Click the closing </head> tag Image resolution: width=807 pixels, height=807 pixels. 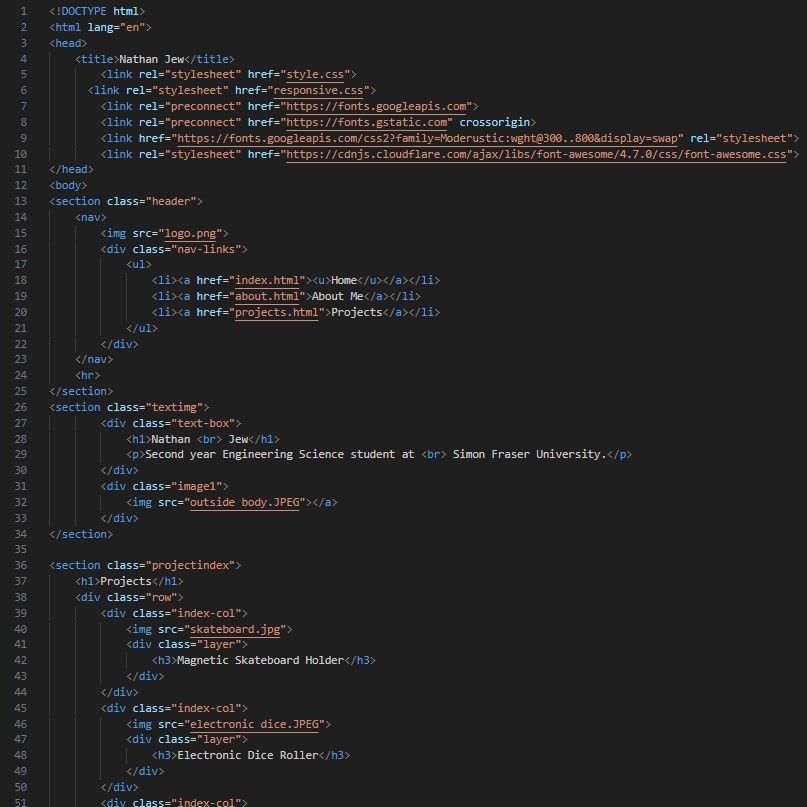pyautogui.click(x=72, y=169)
